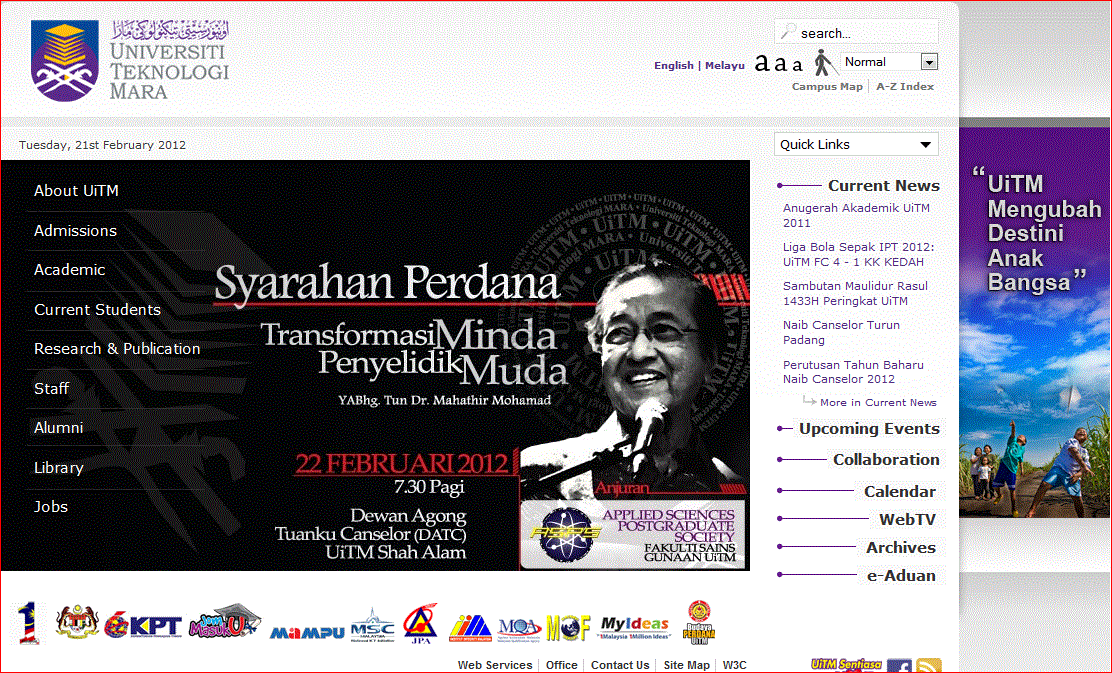Open the Library menu item
Screen dimensions: 1112x673
coord(59,468)
